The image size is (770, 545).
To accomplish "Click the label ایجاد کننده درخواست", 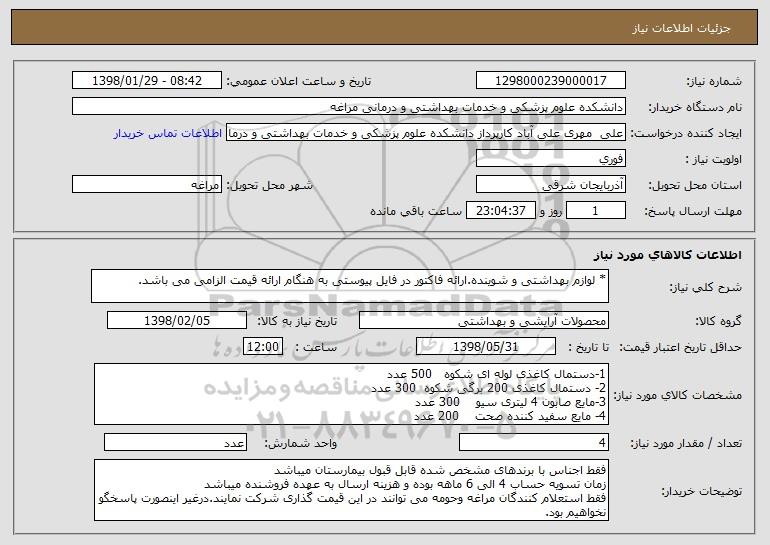I will (686, 134).
